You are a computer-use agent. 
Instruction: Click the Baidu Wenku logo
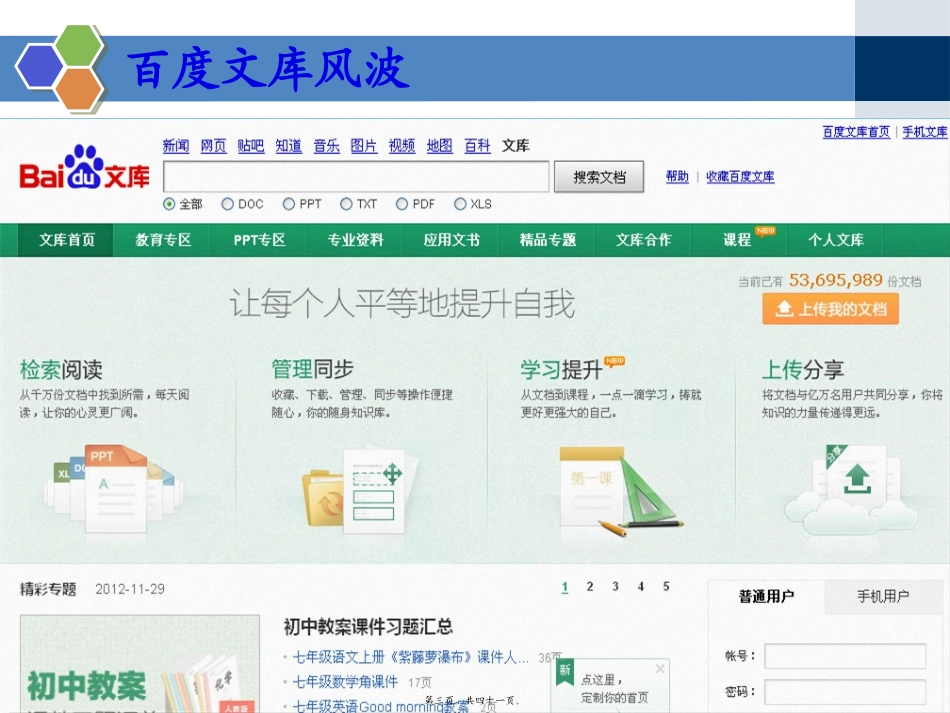pos(85,168)
